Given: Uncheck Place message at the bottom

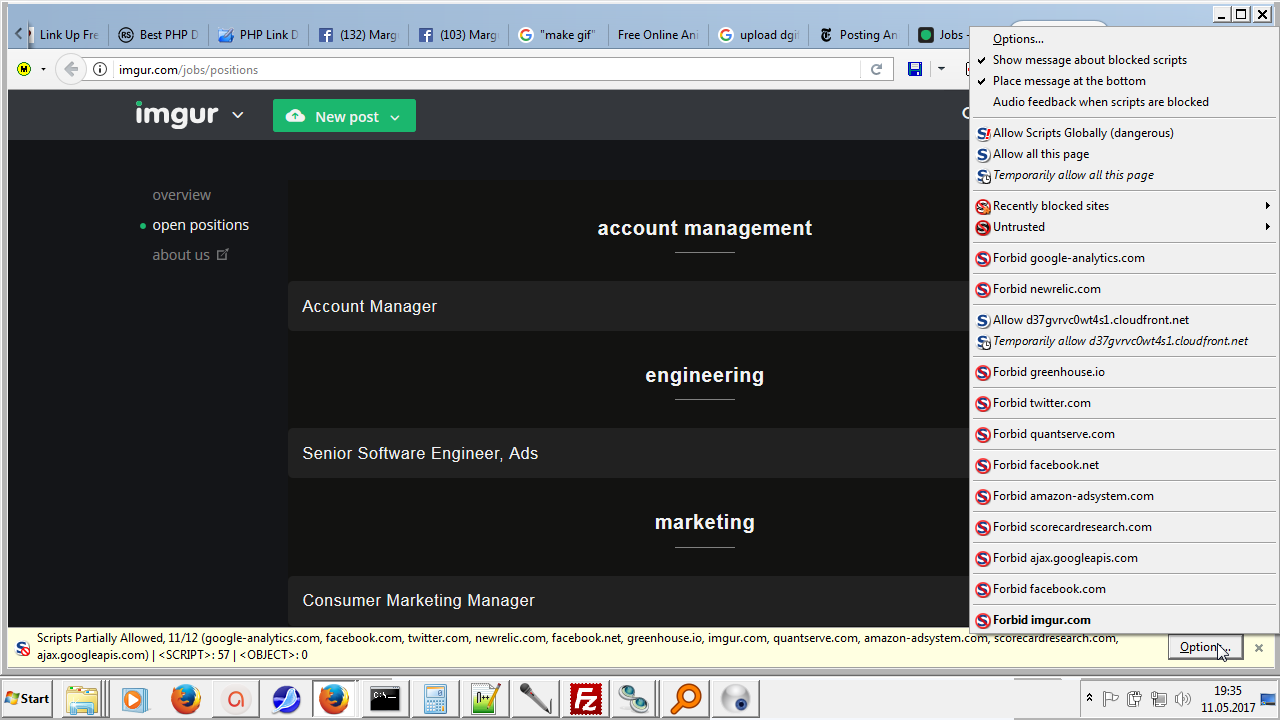Looking at the screenshot, I should (1069, 81).
